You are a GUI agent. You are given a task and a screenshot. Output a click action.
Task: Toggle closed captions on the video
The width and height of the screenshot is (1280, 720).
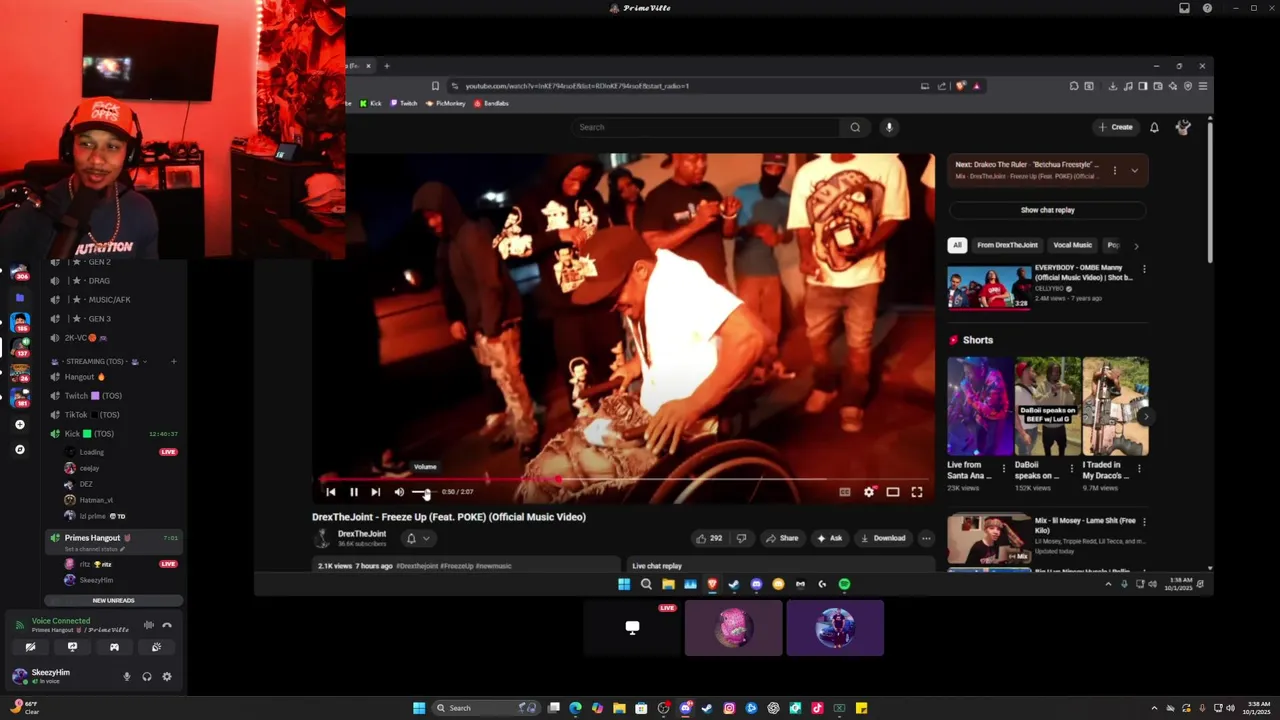845,492
